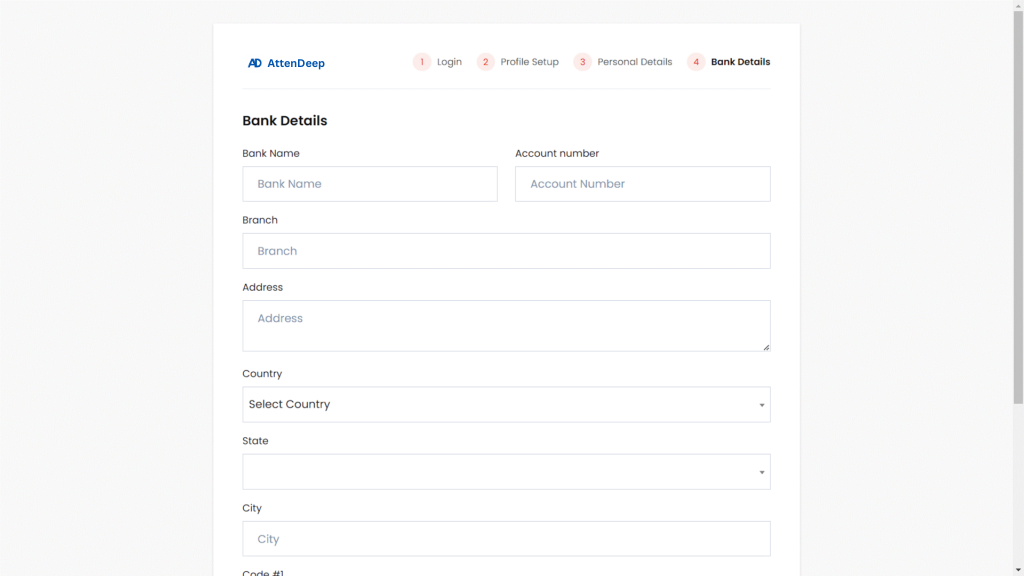Focus the Bank Name input field

point(369,184)
